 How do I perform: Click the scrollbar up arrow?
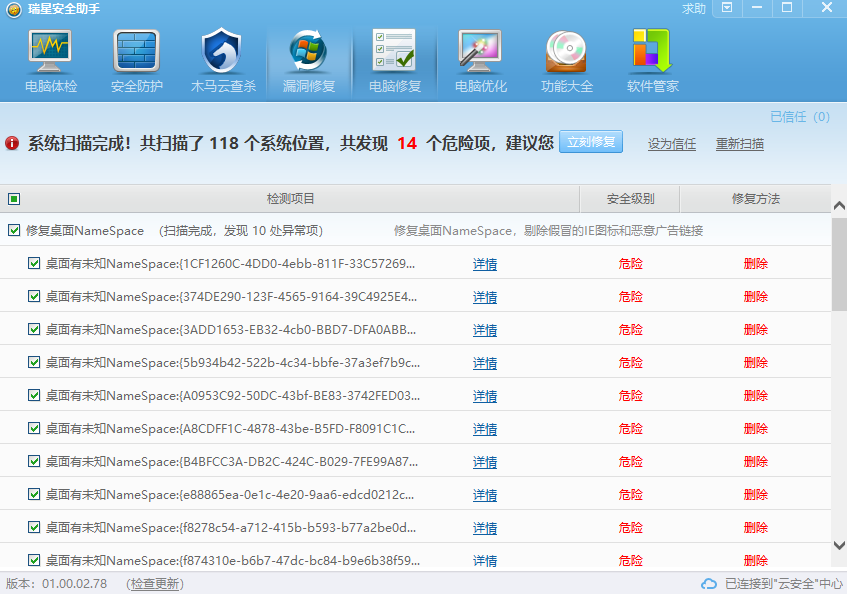(x=839, y=206)
